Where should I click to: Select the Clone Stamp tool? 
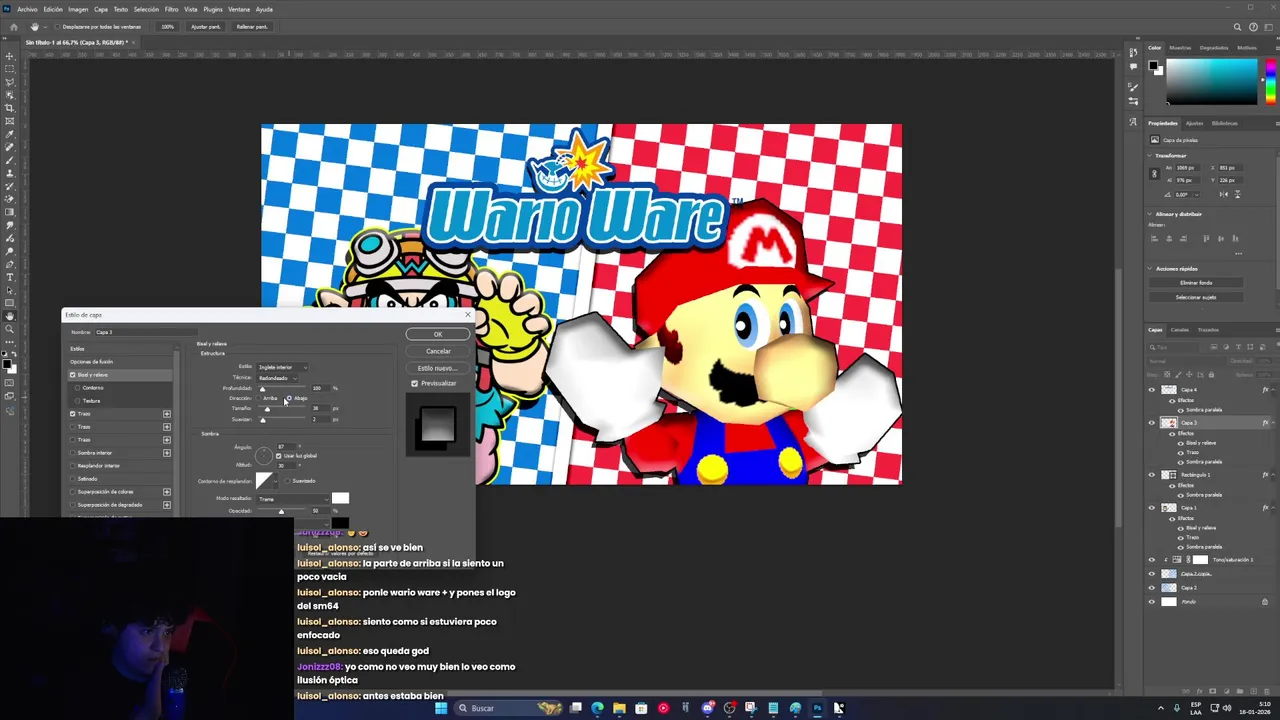tap(10, 173)
